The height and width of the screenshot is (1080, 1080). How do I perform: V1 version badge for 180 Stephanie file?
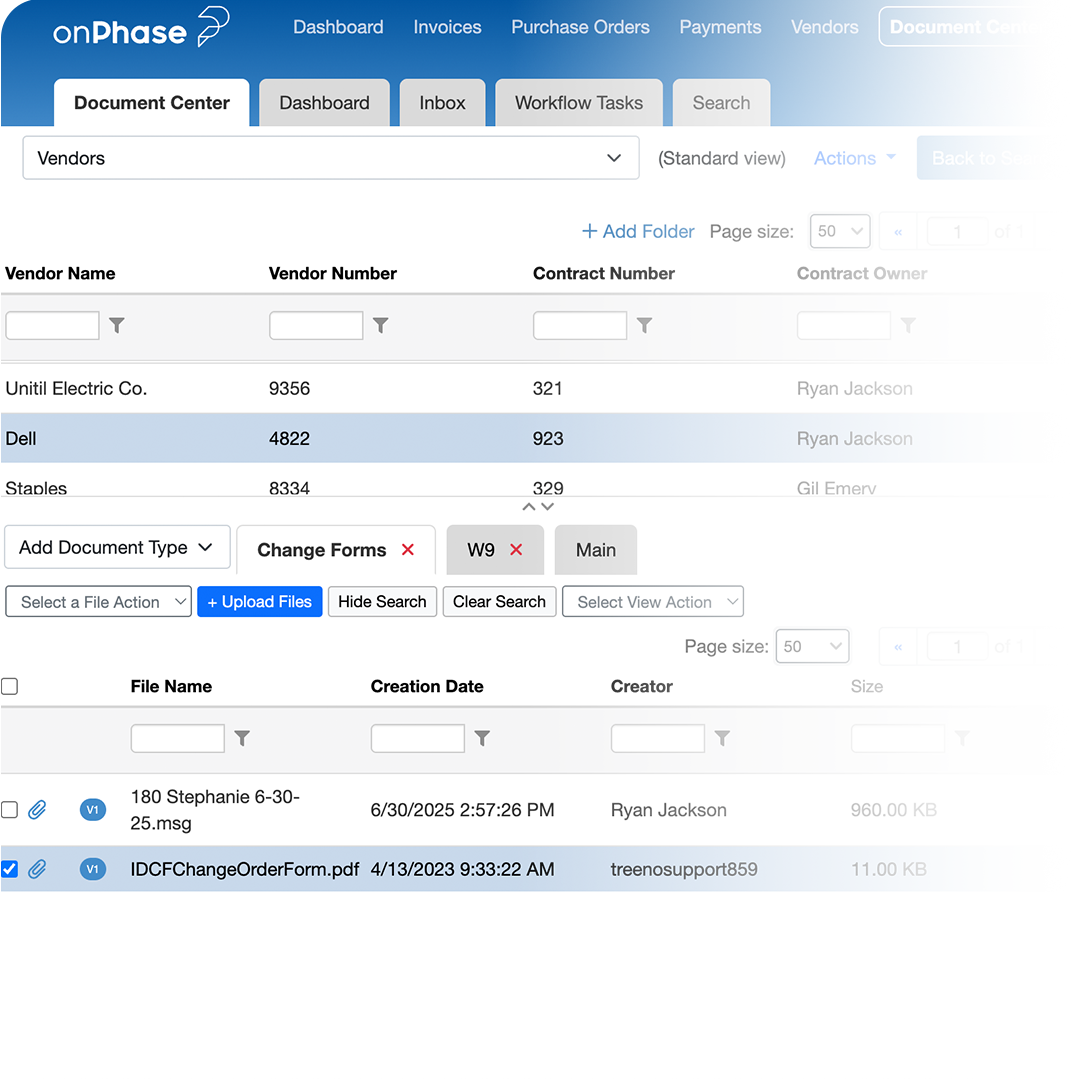pyautogui.click(x=93, y=809)
